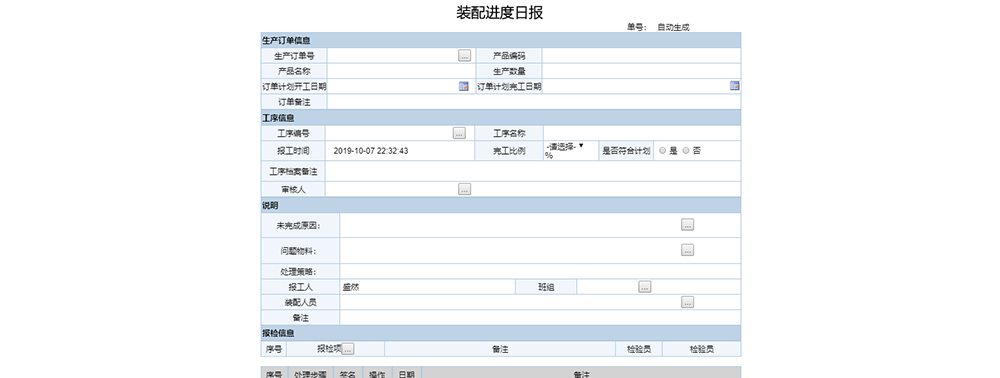The image size is (1000, 378).
Task: Click the 工序名称 input field
Action: (642, 133)
